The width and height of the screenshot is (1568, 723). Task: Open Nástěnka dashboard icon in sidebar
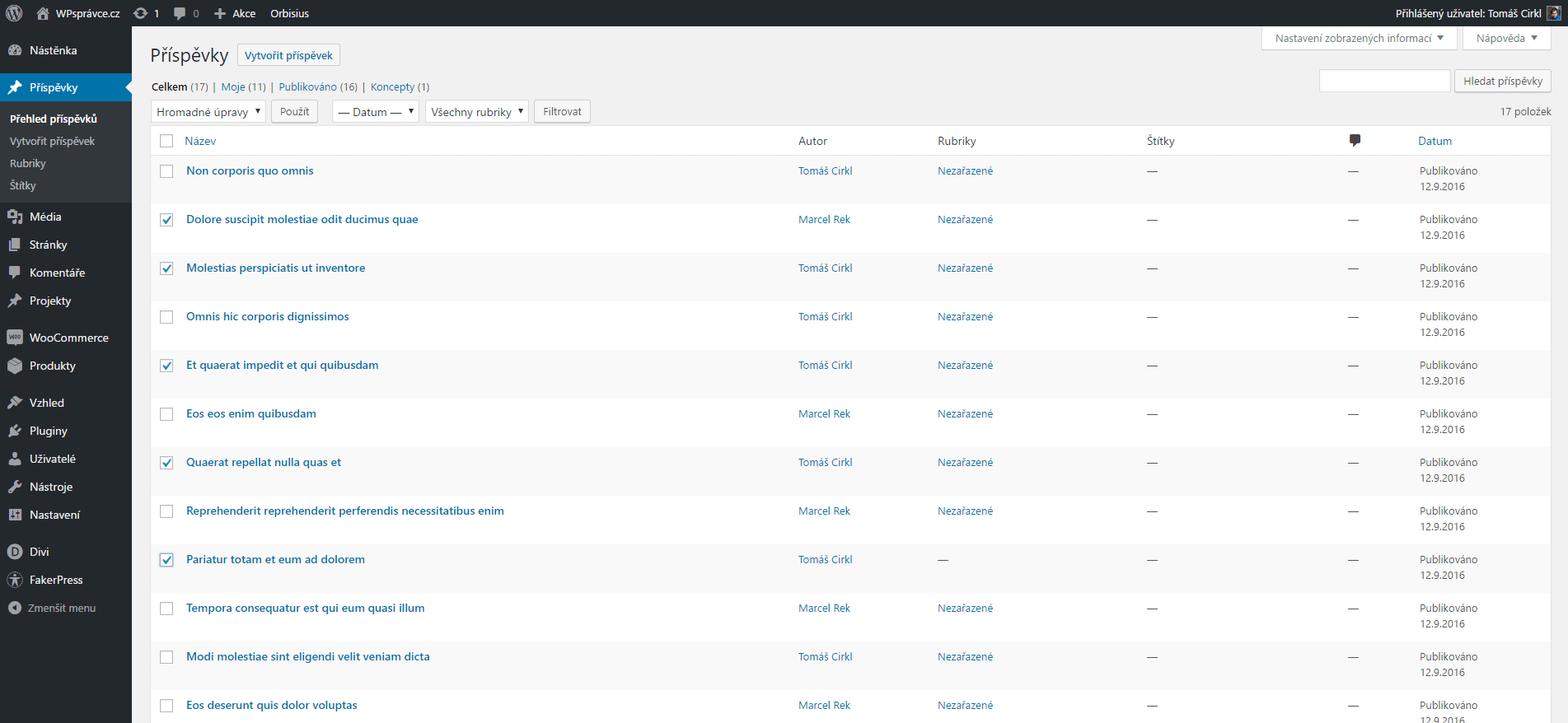coord(15,50)
